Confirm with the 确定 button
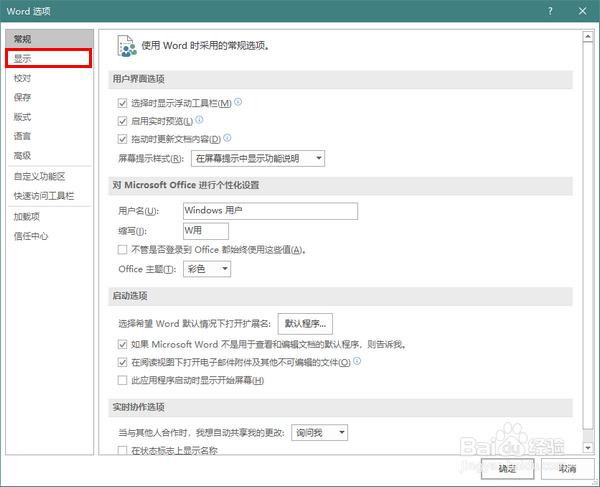 tap(507, 468)
